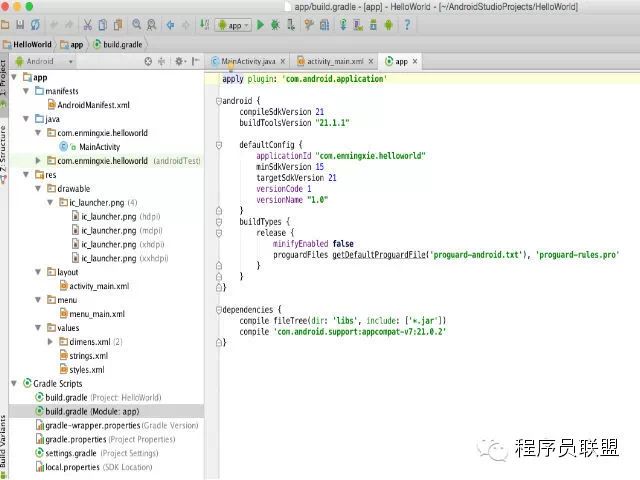640x480 pixels.
Task: Click build.gradle breadcrumb in navigation bar
Action: (118, 44)
